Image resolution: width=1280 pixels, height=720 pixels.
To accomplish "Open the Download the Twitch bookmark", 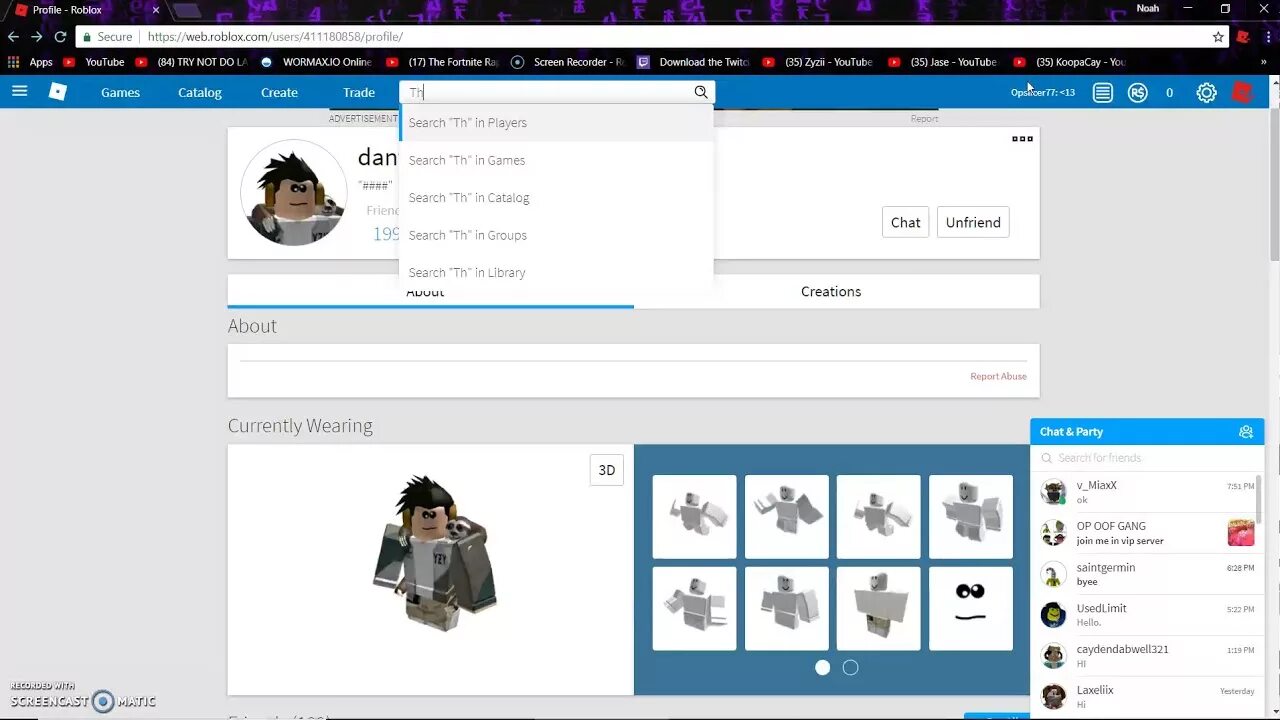I will tap(694, 62).
